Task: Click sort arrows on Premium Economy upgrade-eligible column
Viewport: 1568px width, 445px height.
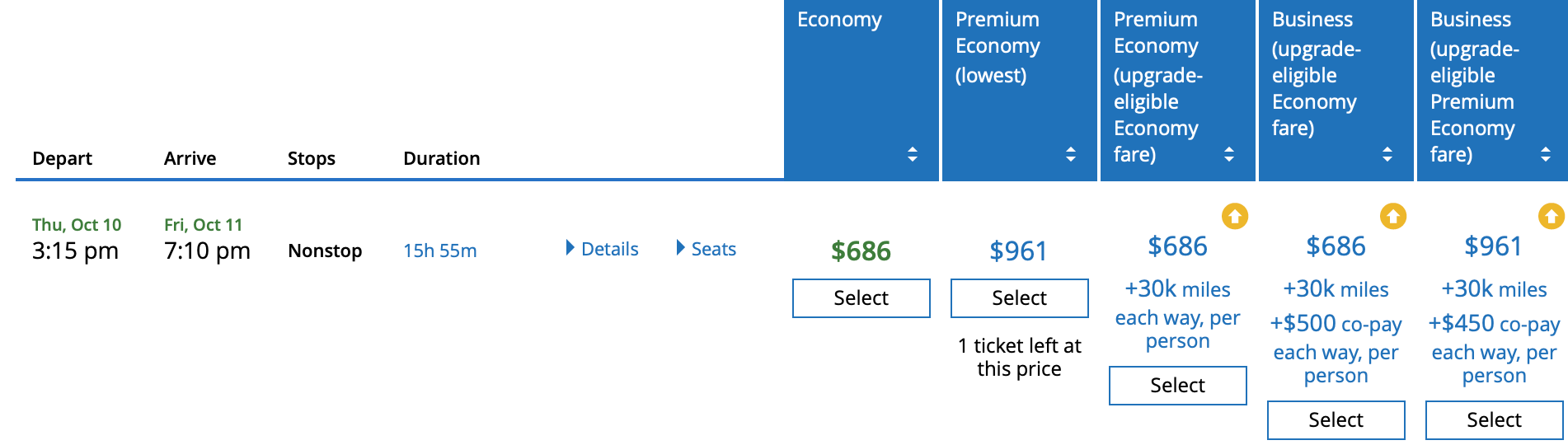Action: pos(1228,154)
